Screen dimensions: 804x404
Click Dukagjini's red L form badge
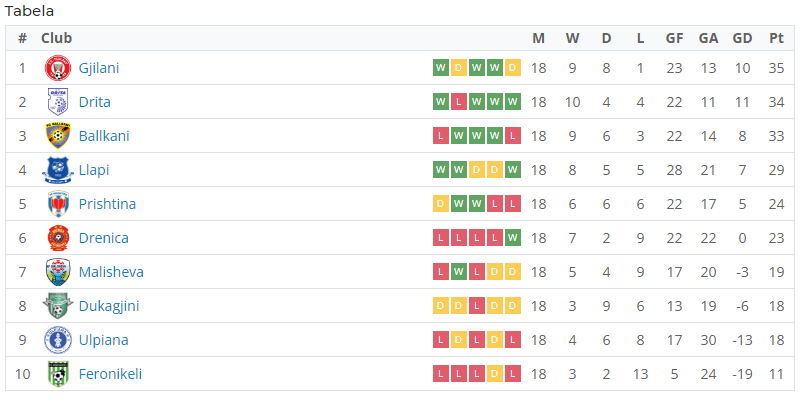coord(476,306)
